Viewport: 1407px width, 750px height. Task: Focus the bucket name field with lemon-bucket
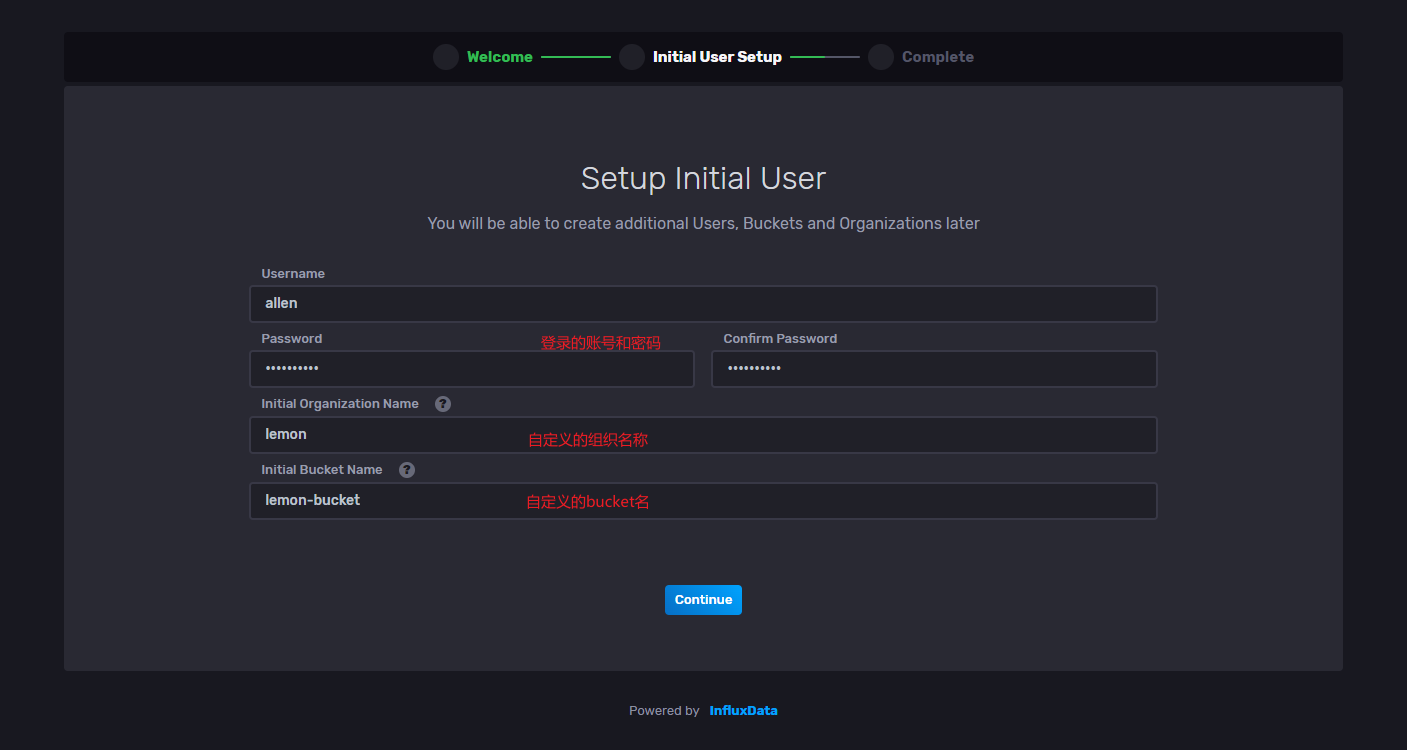click(x=703, y=501)
